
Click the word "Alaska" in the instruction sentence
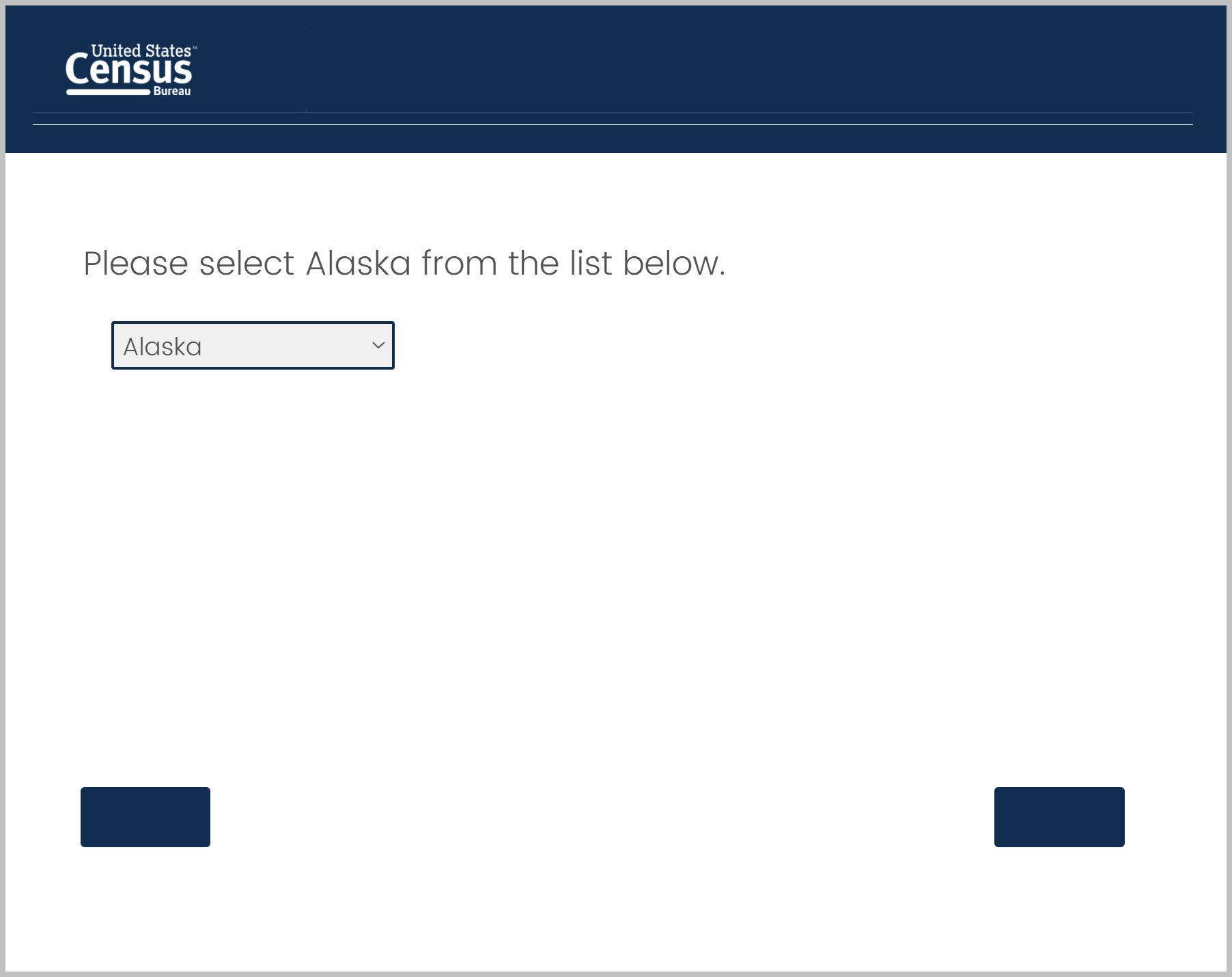tap(358, 263)
